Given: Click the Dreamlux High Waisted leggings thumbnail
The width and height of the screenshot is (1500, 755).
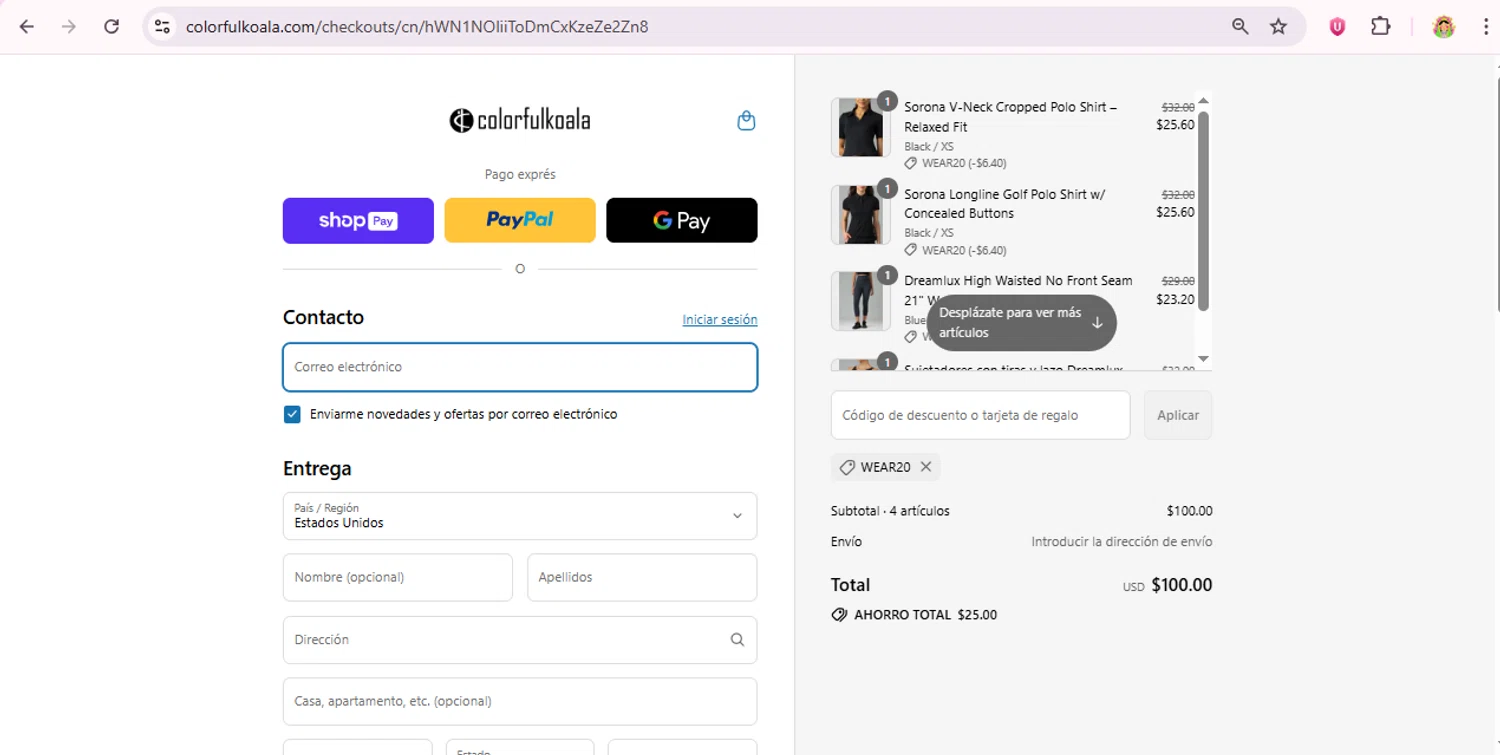Looking at the screenshot, I should tap(860, 301).
